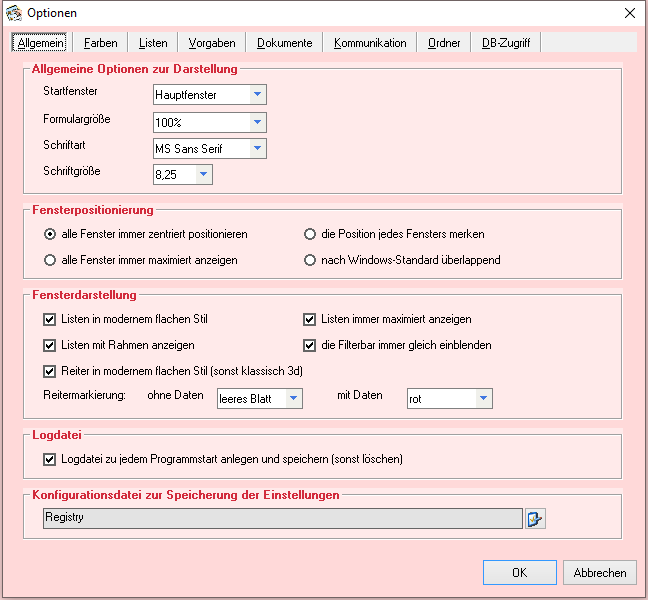Expand the Schriftgröße size dropdown

(x=203, y=174)
